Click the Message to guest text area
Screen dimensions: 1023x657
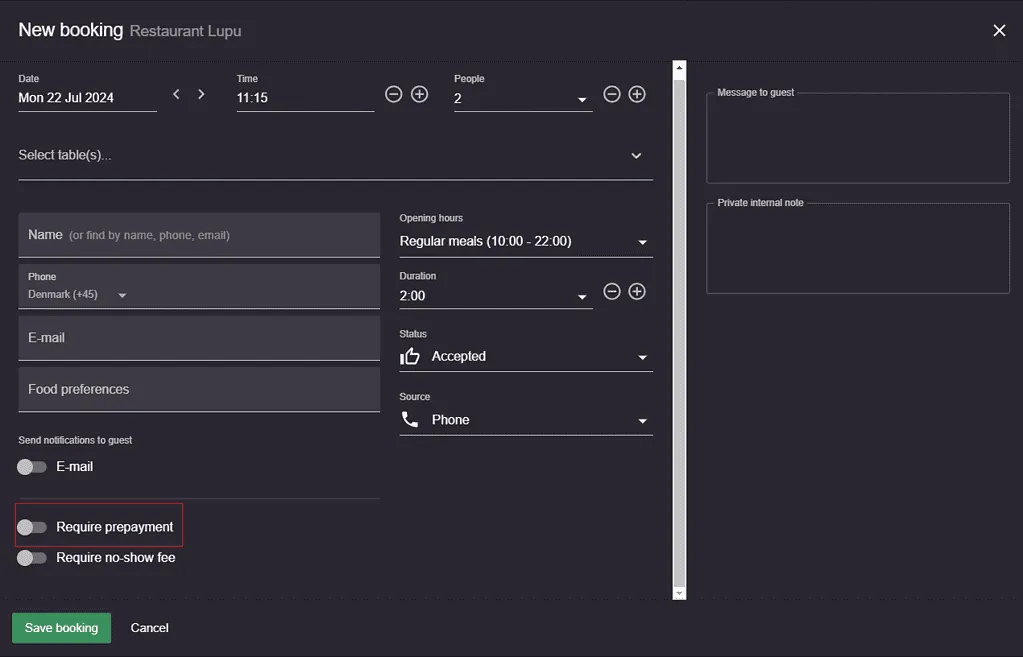(x=858, y=138)
